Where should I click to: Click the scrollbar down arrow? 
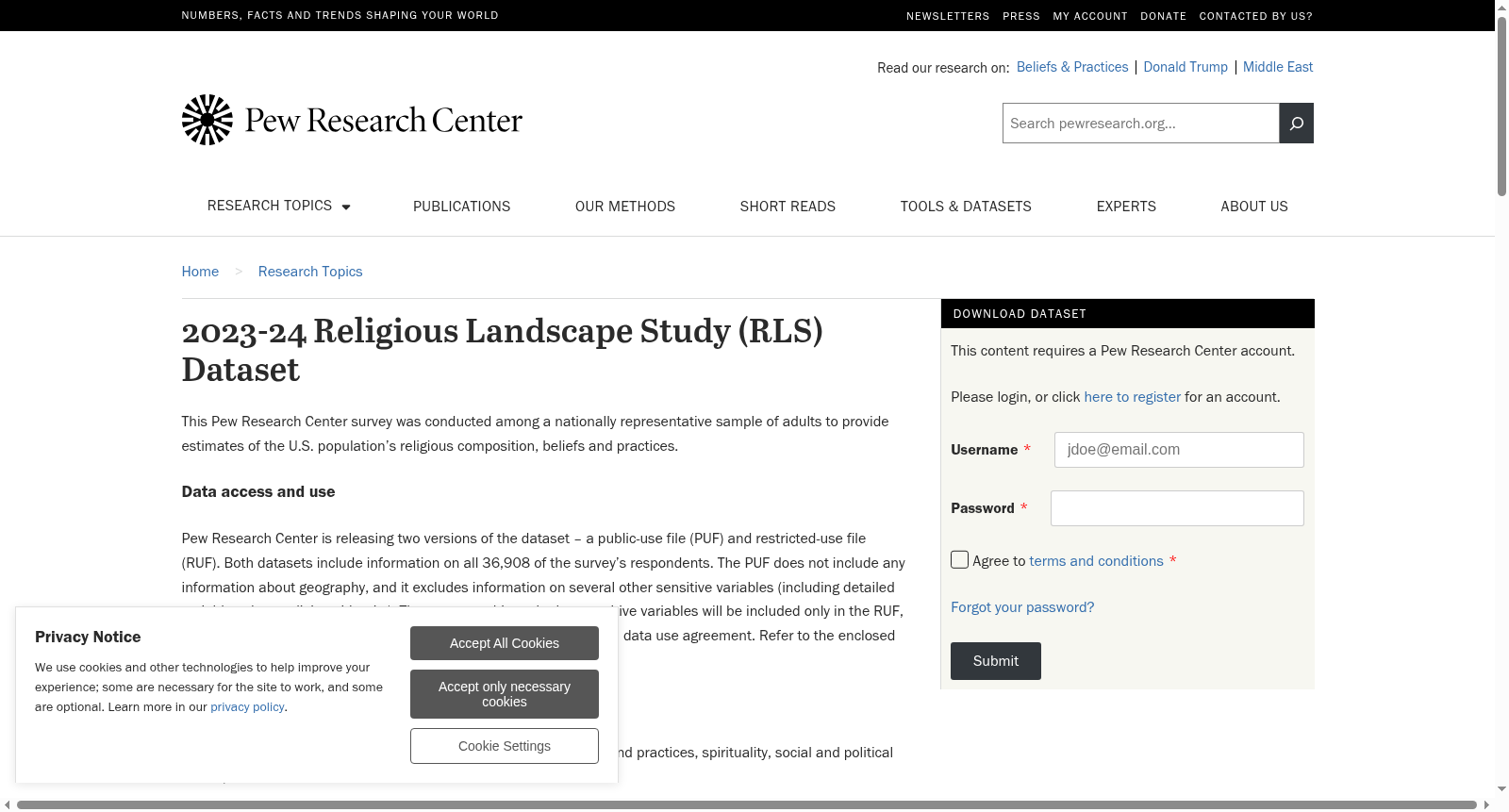click(1501, 789)
